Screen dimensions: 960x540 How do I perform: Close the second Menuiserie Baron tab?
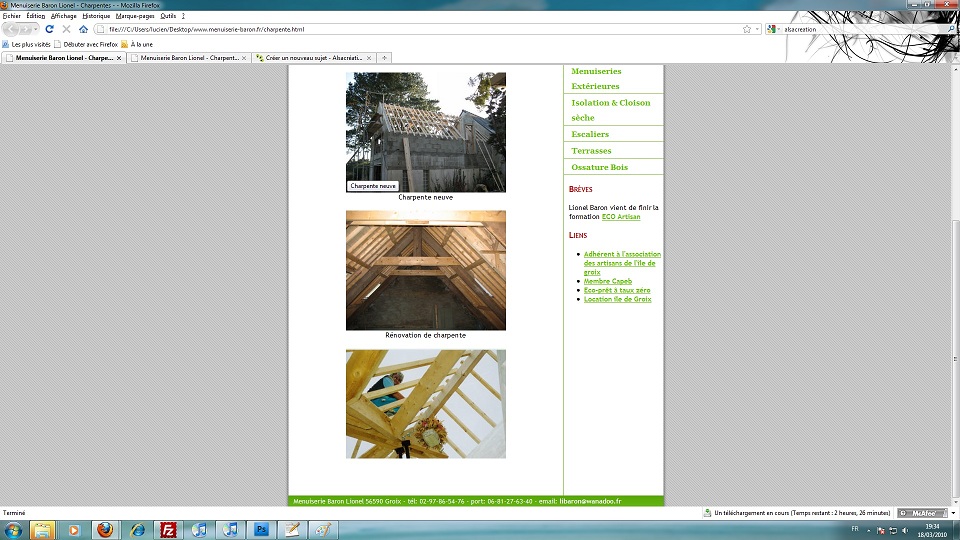pyautogui.click(x=244, y=58)
